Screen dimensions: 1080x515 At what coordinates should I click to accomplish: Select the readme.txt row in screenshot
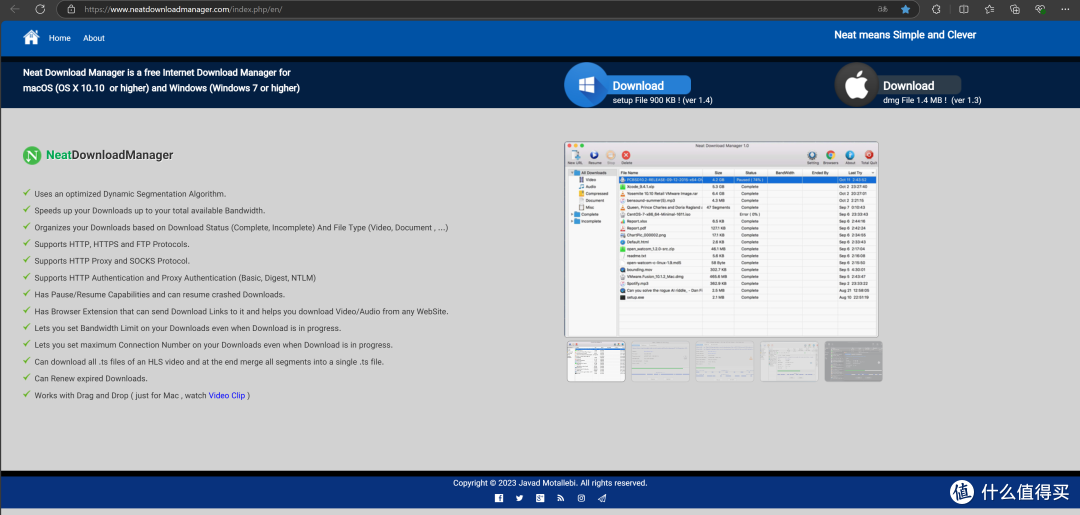click(747, 255)
